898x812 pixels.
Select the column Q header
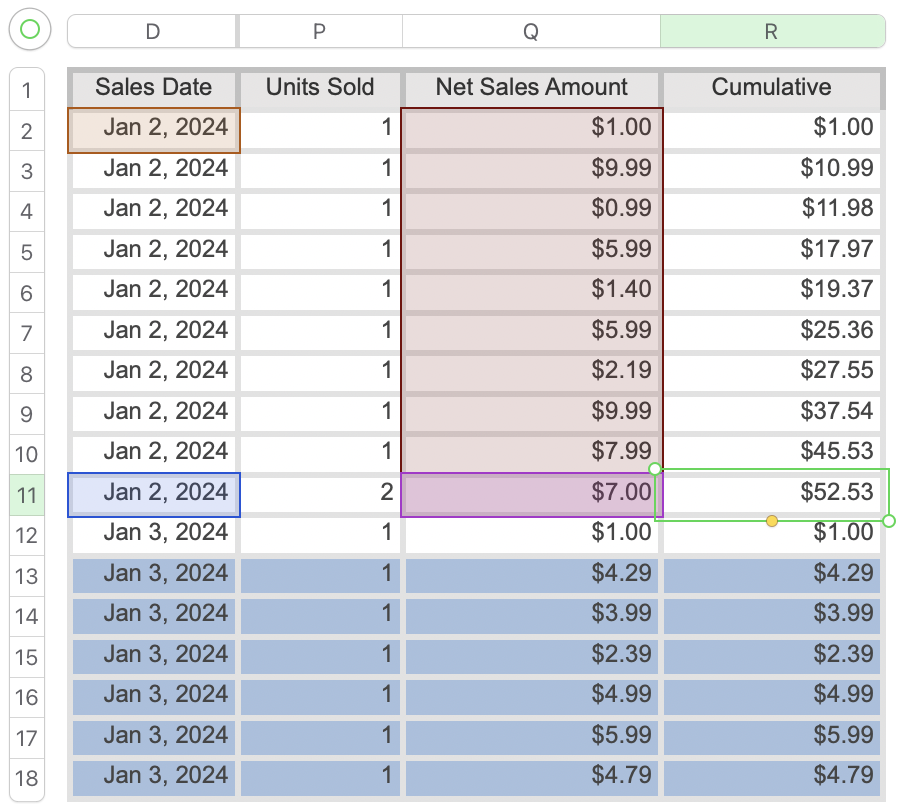pyautogui.click(x=530, y=31)
